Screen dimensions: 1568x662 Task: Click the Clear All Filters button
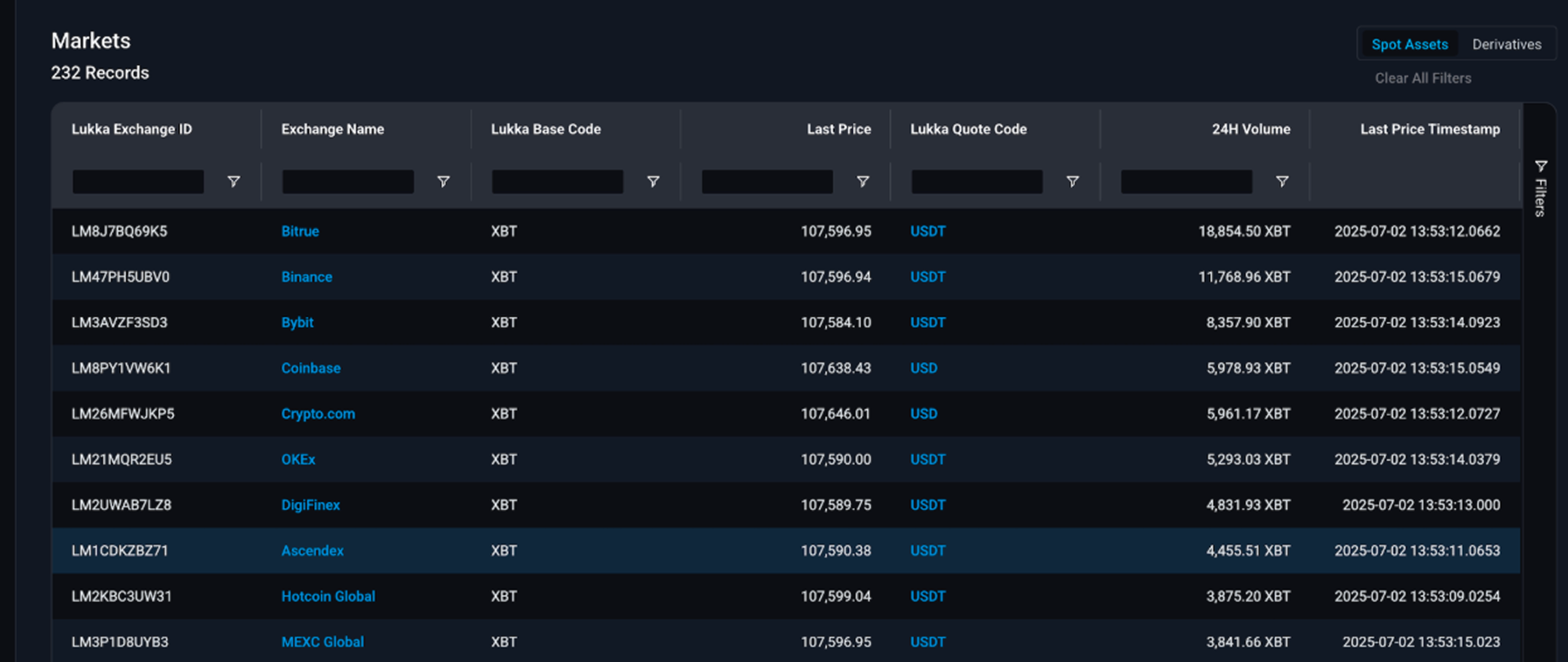coord(1423,79)
